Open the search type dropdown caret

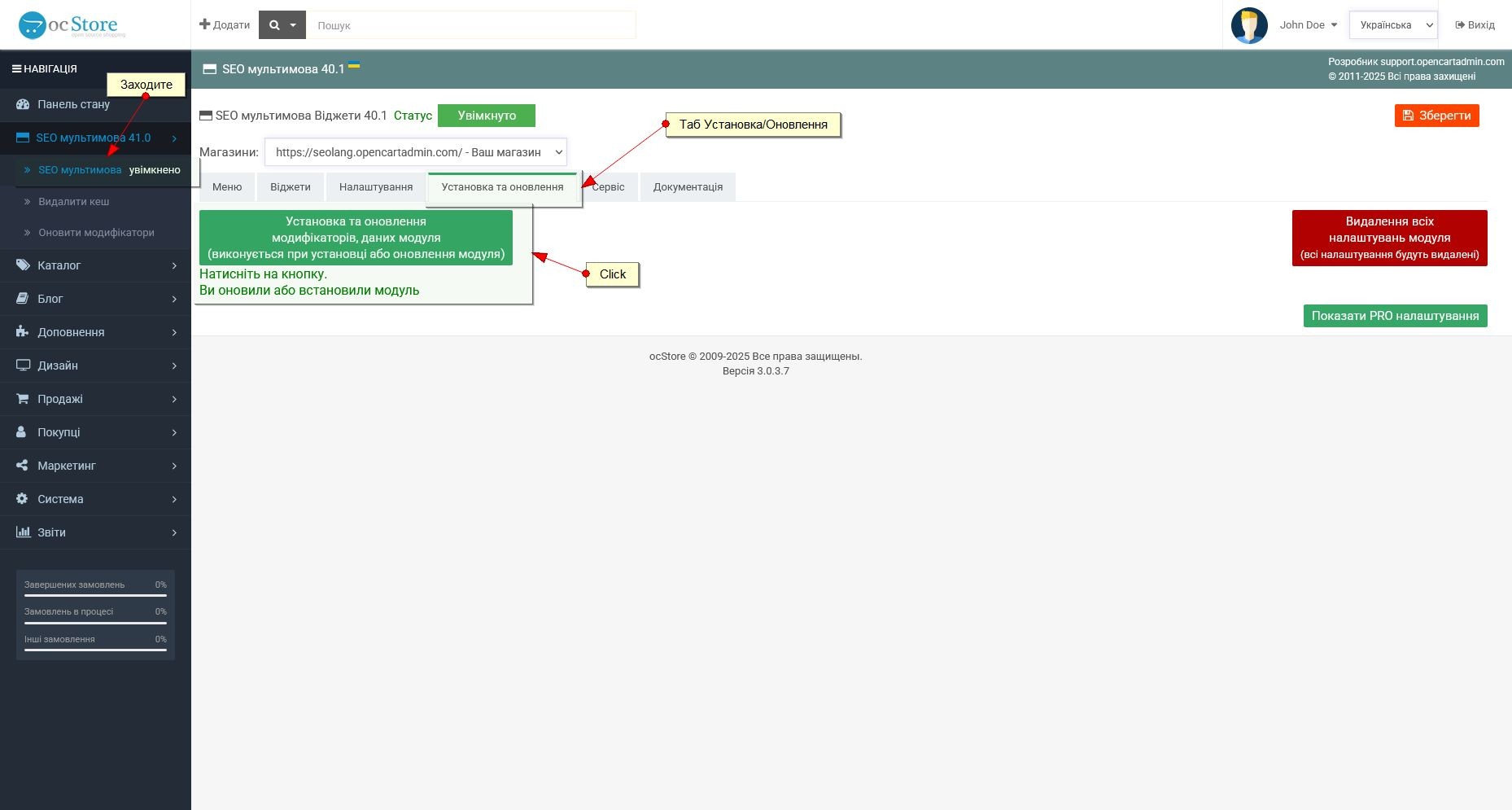tap(293, 25)
